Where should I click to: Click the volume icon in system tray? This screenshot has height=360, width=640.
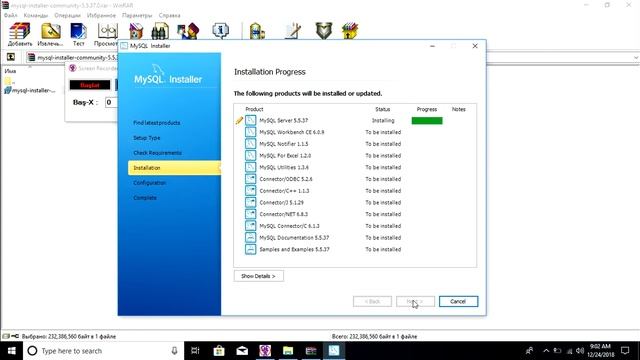(580, 351)
